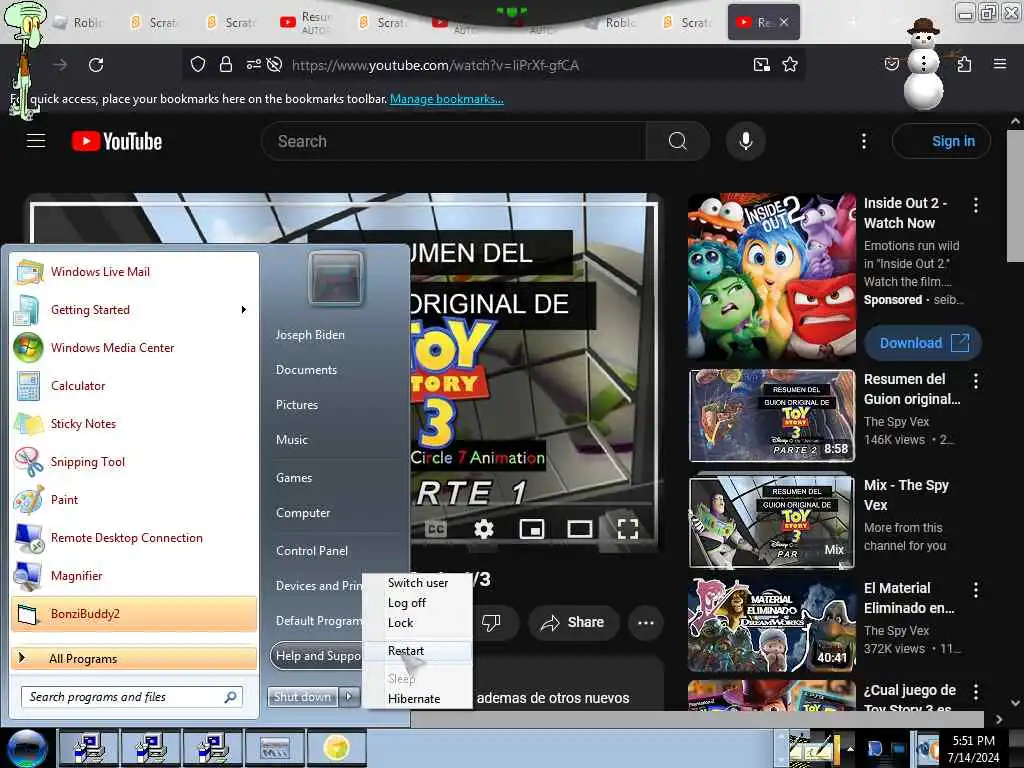
Task: Dislike the video
Action: (x=491, y=622)
